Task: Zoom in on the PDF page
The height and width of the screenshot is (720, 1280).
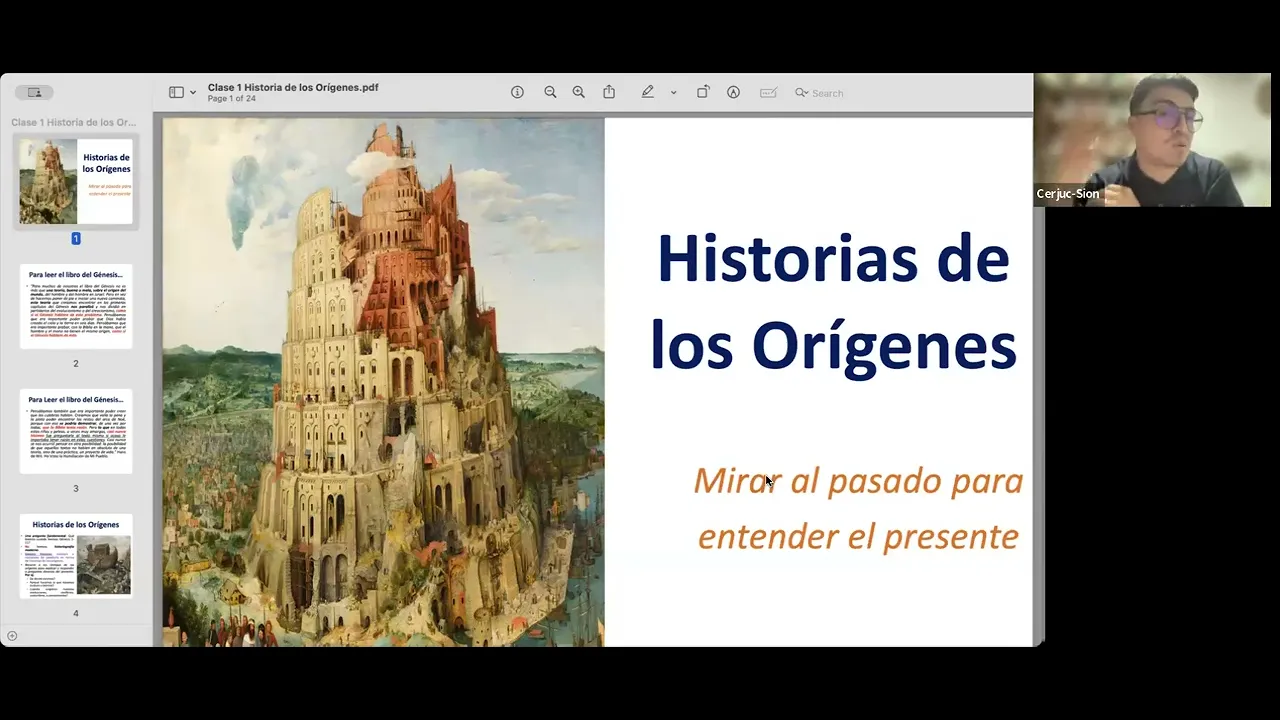Action: 578,92
